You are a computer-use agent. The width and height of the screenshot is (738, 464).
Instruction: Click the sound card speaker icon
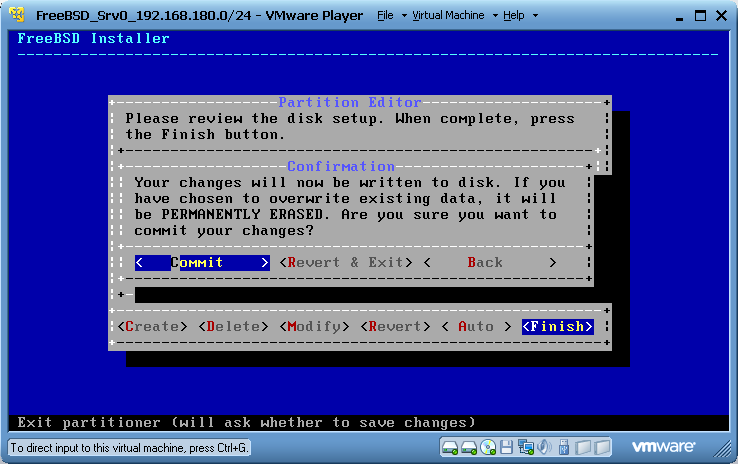click(x=545, y=447)
